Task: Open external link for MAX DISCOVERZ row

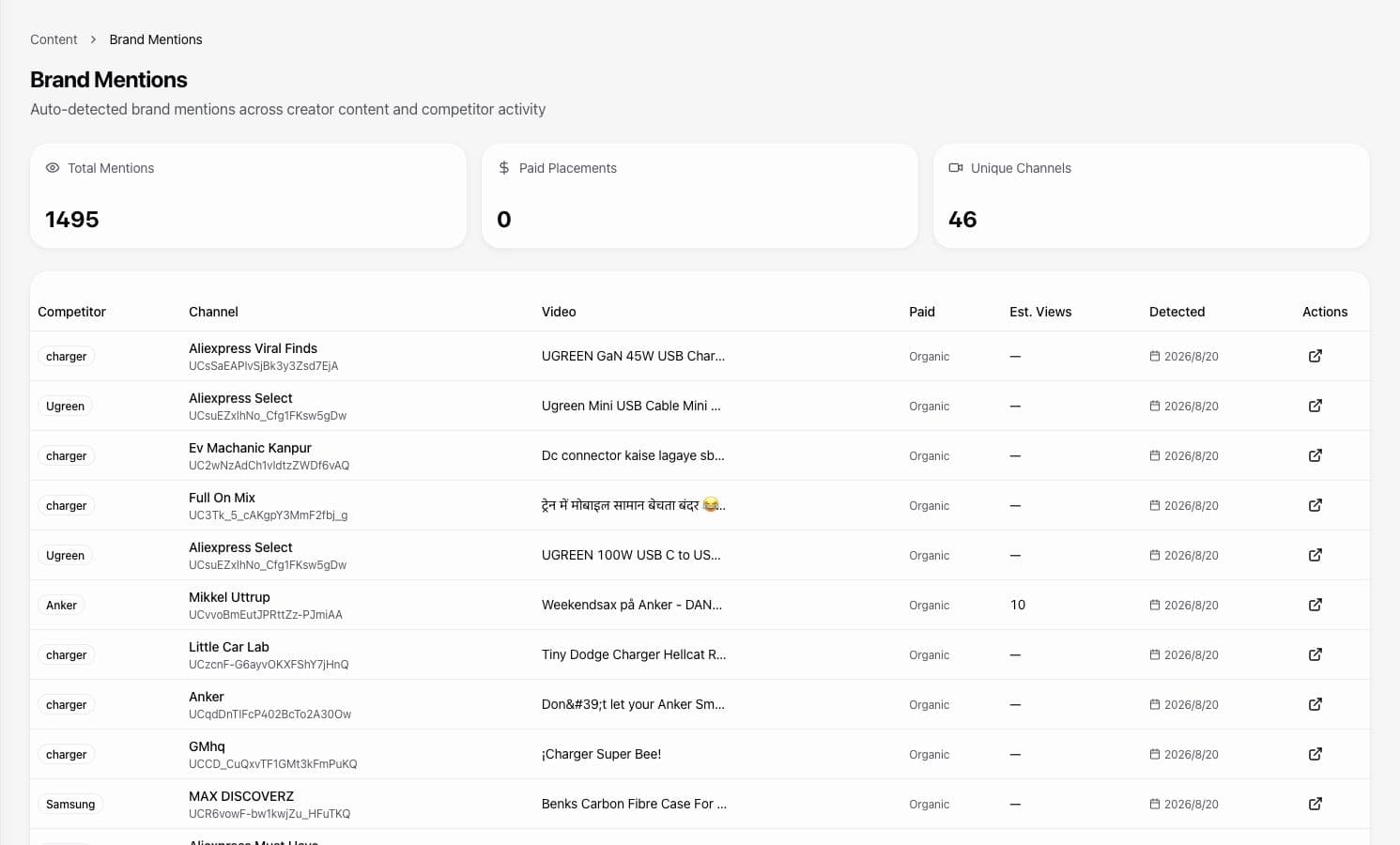Action: click(1315, 804)
